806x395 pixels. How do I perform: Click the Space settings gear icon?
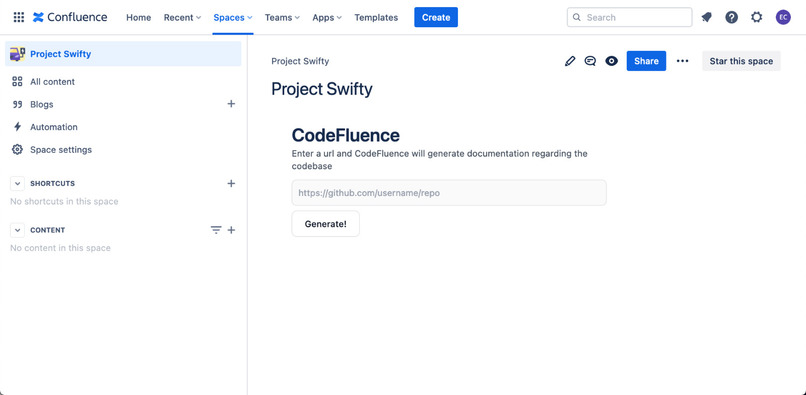17,150
